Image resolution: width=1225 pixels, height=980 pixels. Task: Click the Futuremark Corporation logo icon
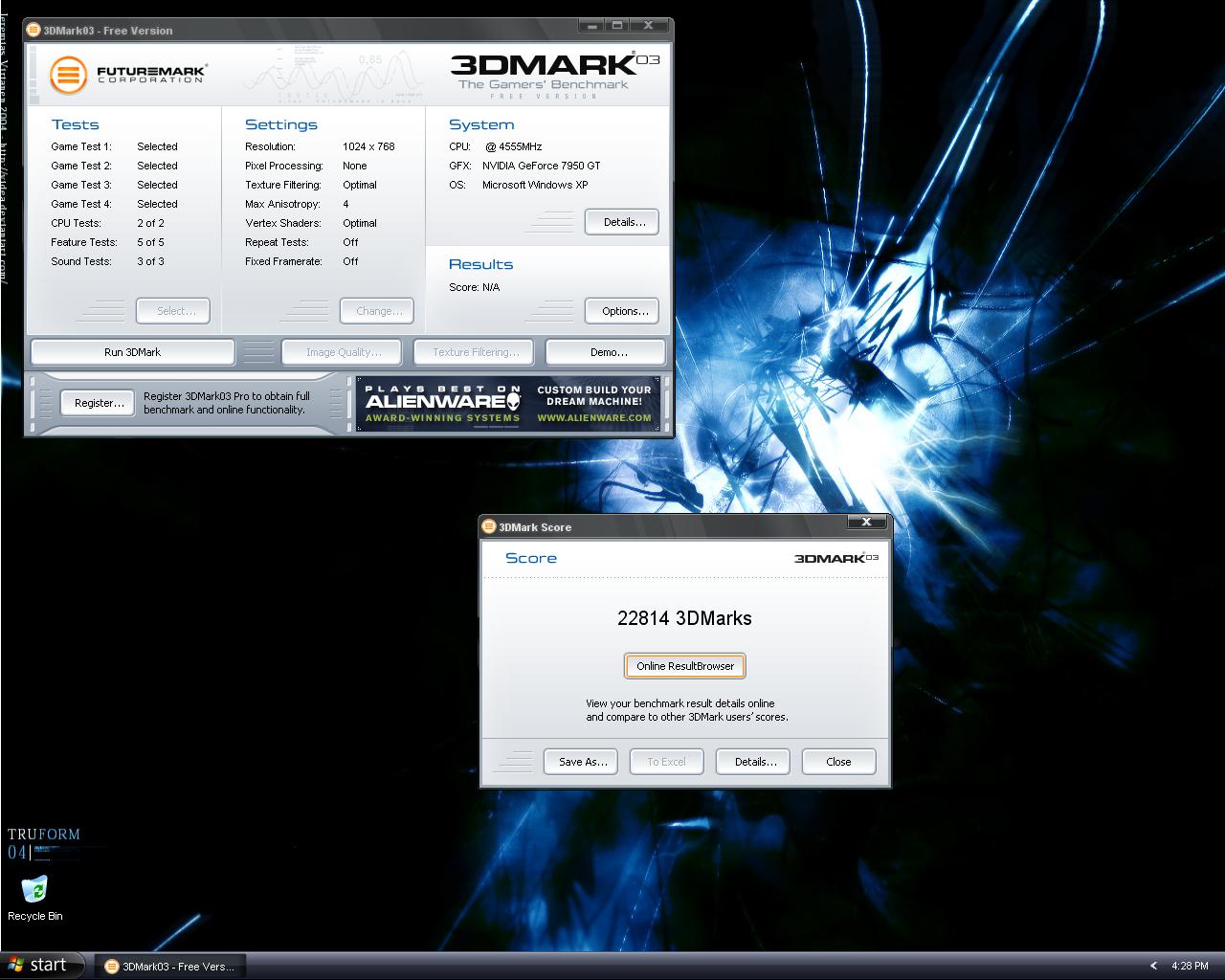point(69,75)
